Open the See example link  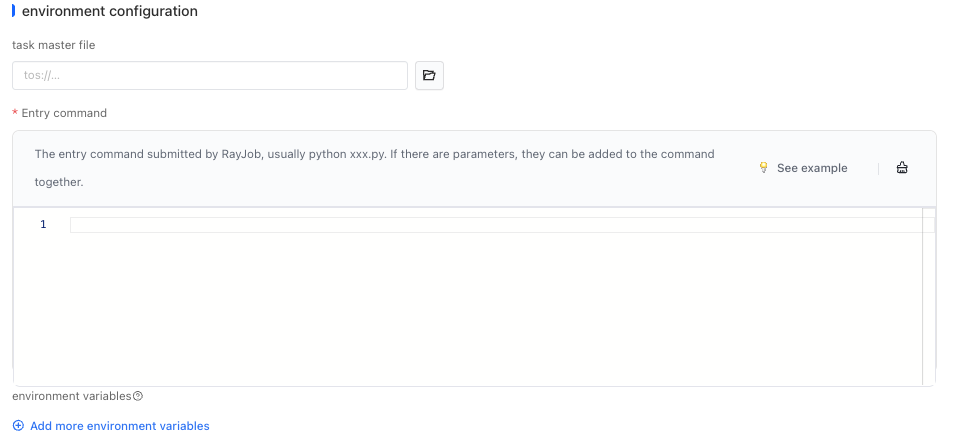click(x=811, y=168)
